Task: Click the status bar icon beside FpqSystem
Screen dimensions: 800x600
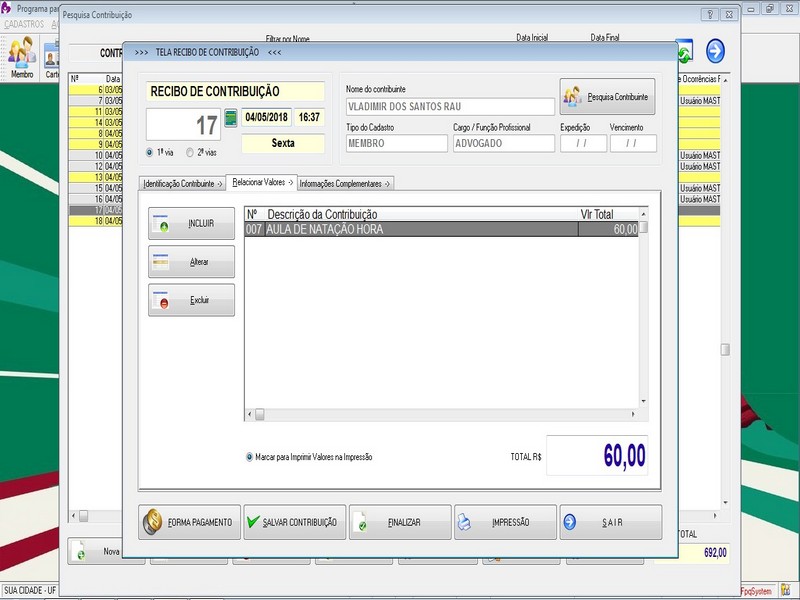Action: coord(786,590)
